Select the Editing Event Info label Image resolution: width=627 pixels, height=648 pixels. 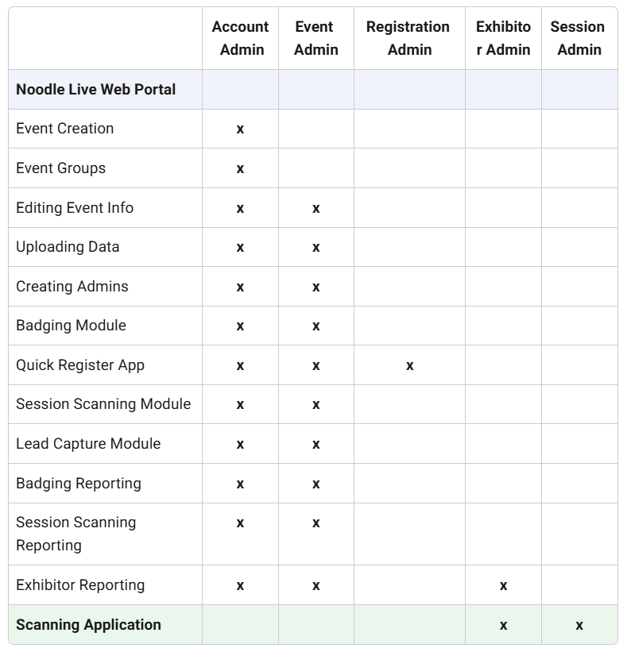click(x=75, y=208)
